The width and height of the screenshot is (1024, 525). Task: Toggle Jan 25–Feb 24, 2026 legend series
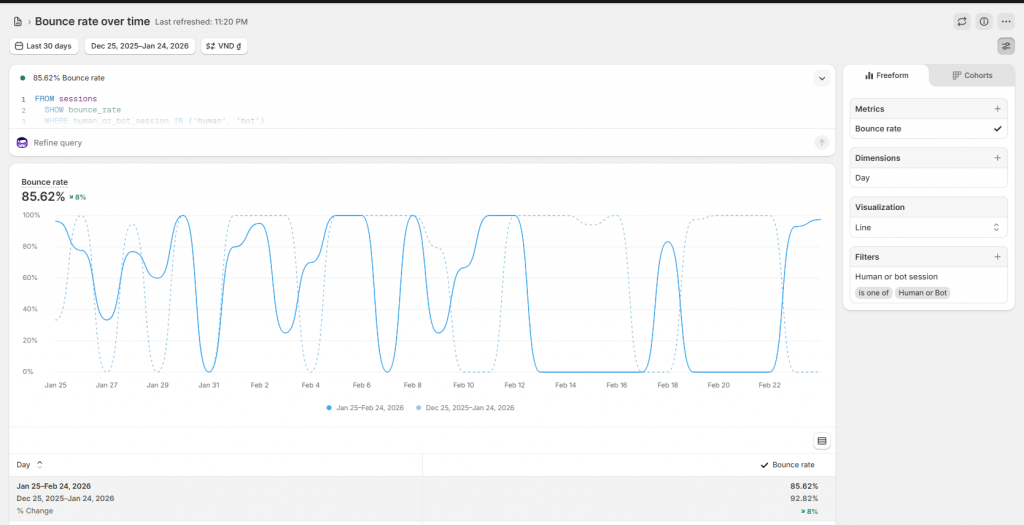(365, 407)
